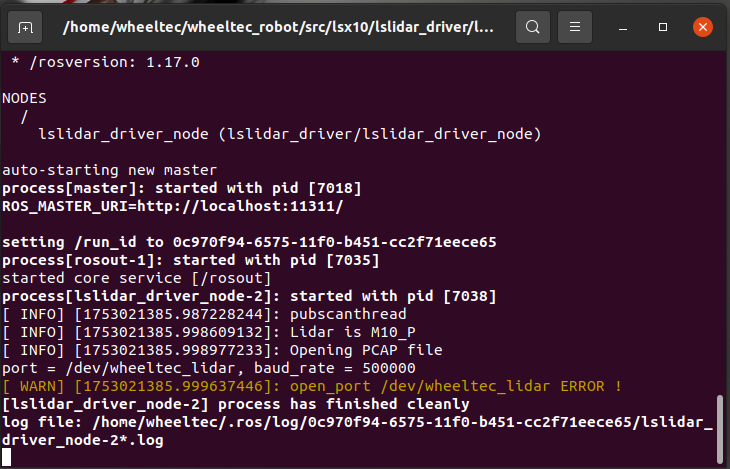Click the '/rosversion: 1.17.0' line
This screenshot has width=730, height=469.
pyautogui.click(x=105, y=62)
